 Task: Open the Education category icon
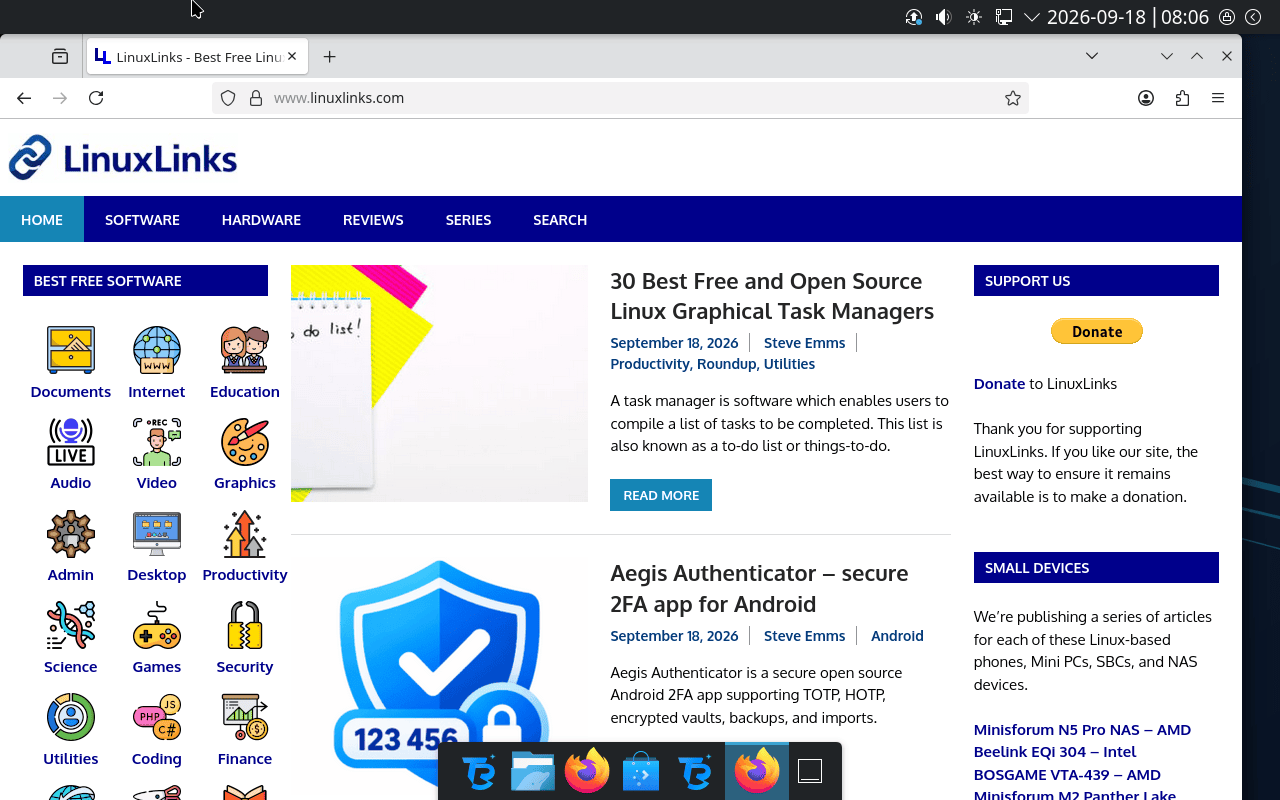point(245,350)
